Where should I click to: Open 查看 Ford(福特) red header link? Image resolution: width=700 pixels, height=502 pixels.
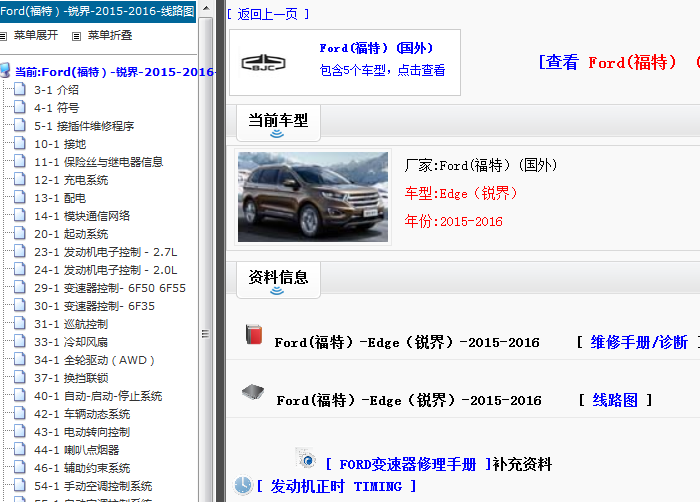(x=619, y=63)
